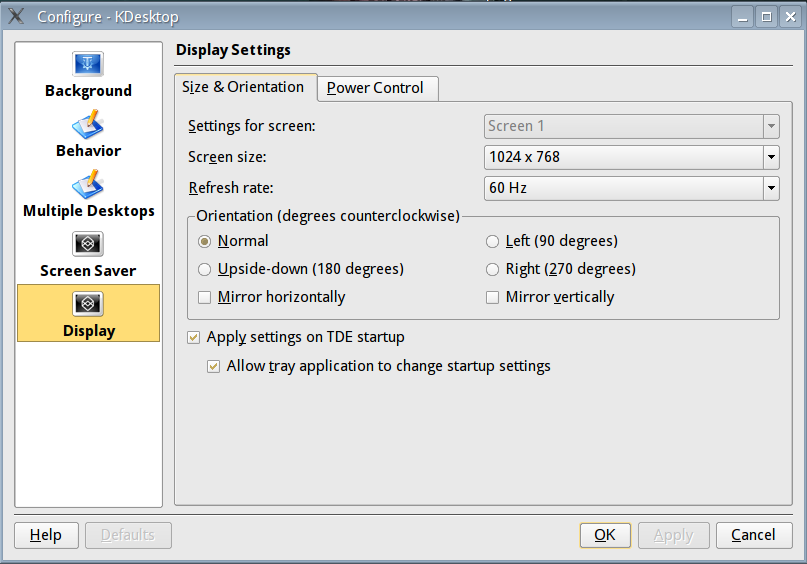Click the X window menu icon
Viewport: 807px width, 564px height.
pyautogui.click(x=16, y=16)
